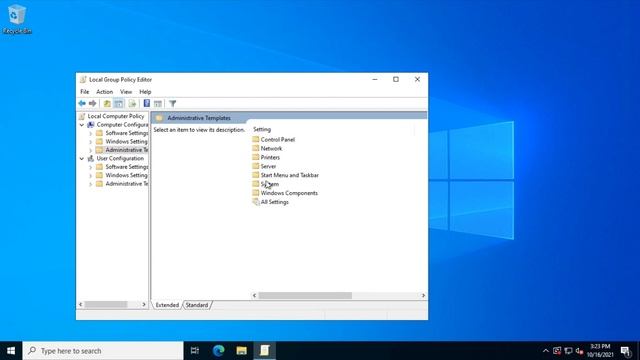Screen dimensions: 640x360
Task: Open the blue Help toolbar icon
Action: pyautogui.click(x=147, y=104)
